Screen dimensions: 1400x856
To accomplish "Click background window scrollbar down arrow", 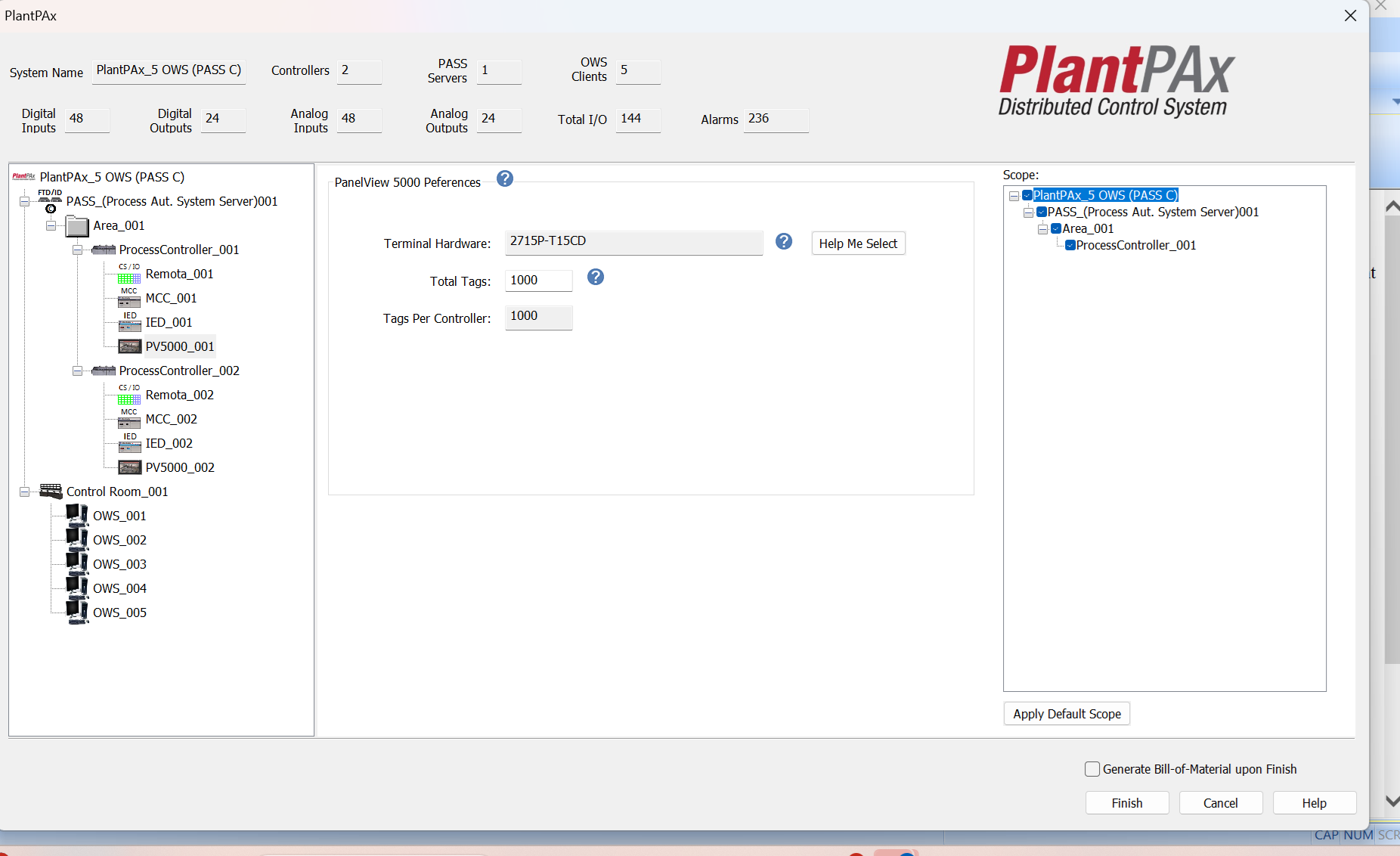I will pos(1392,801).
